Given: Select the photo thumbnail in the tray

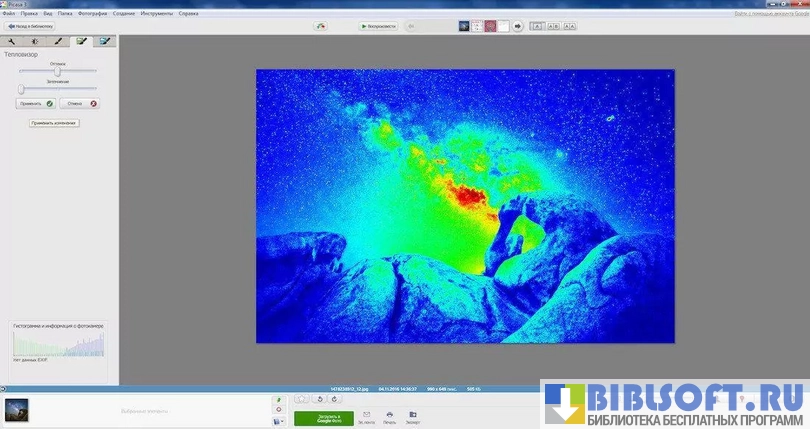Looking at the screenshot, I should tap(17, 409).
